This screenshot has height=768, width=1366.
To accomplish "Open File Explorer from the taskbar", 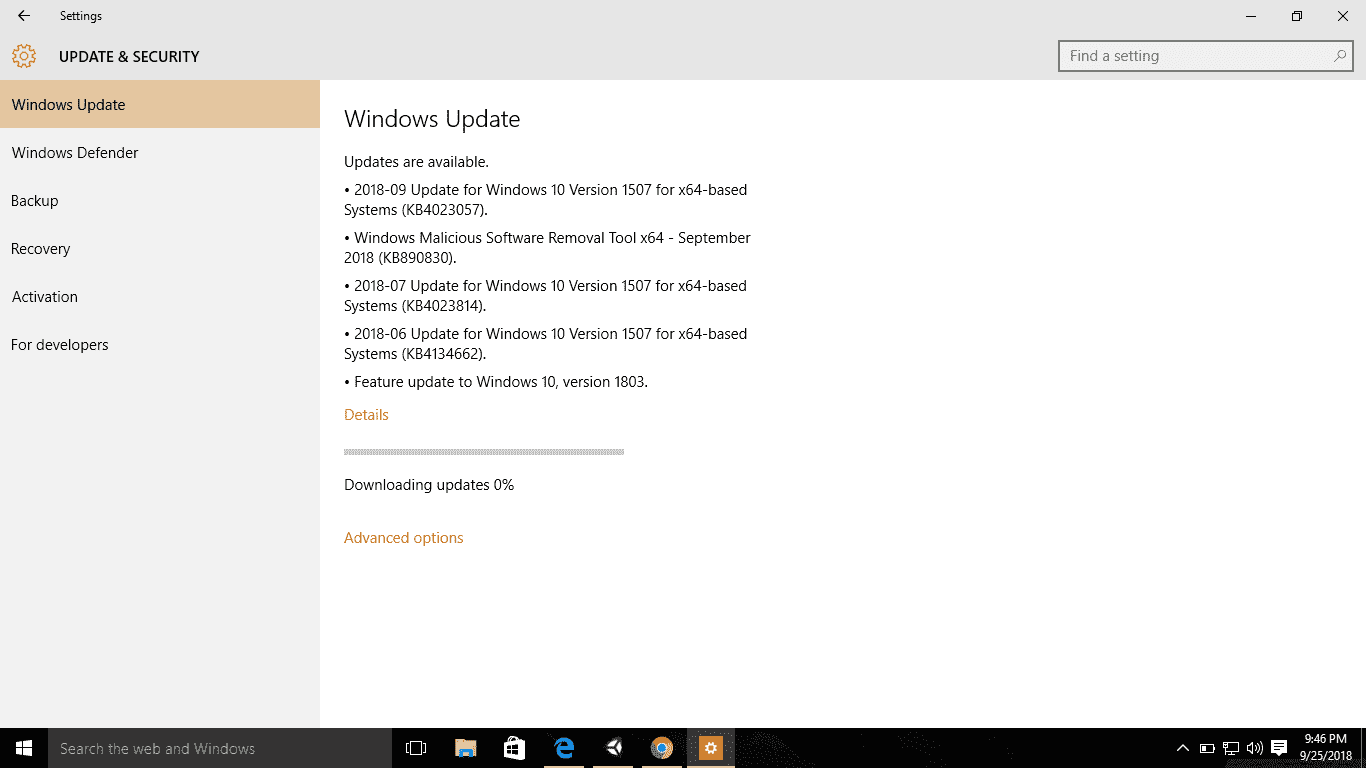I will [x=466, y=748].
